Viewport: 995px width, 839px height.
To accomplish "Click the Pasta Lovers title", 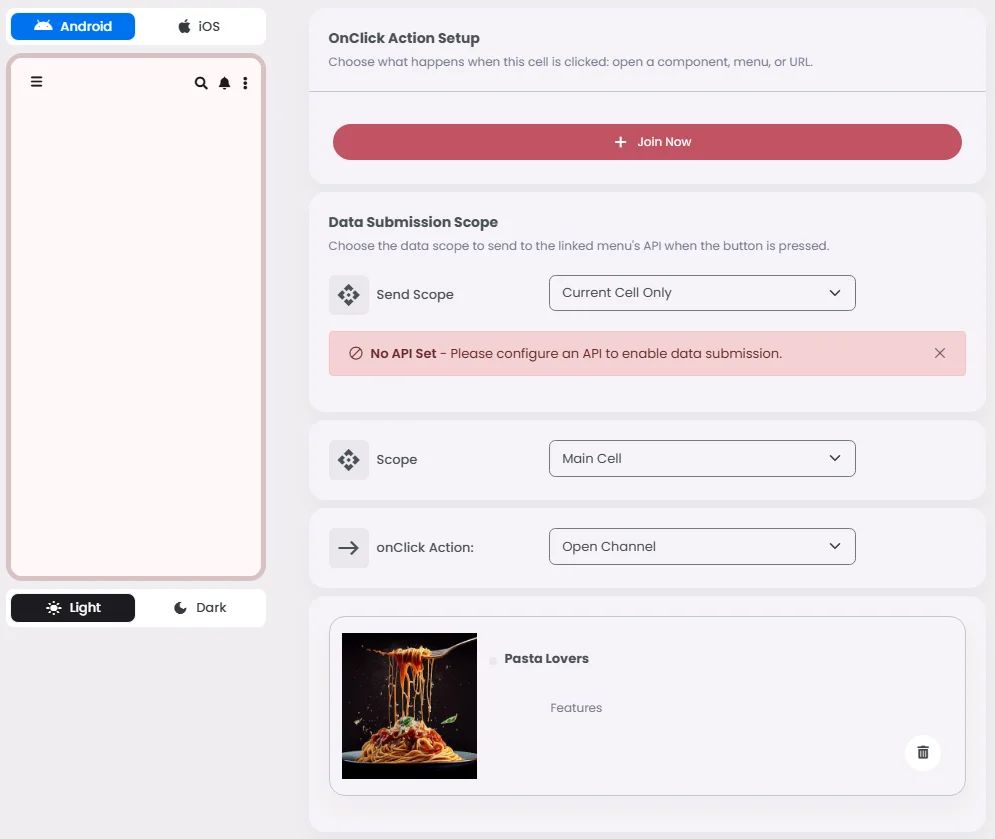I will [546, 658].
